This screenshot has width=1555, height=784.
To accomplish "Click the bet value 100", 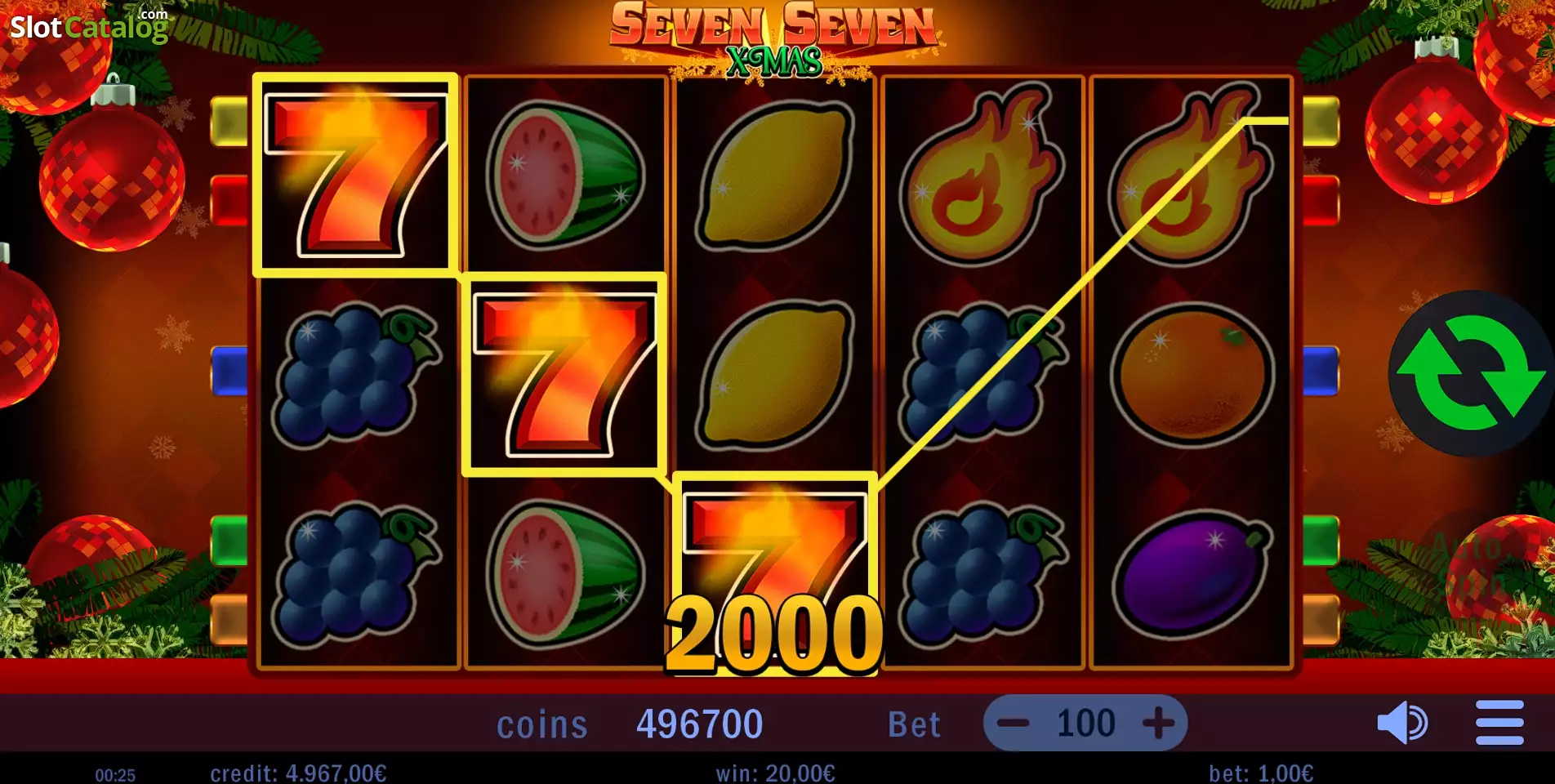I will click(x=1085, y=724).
